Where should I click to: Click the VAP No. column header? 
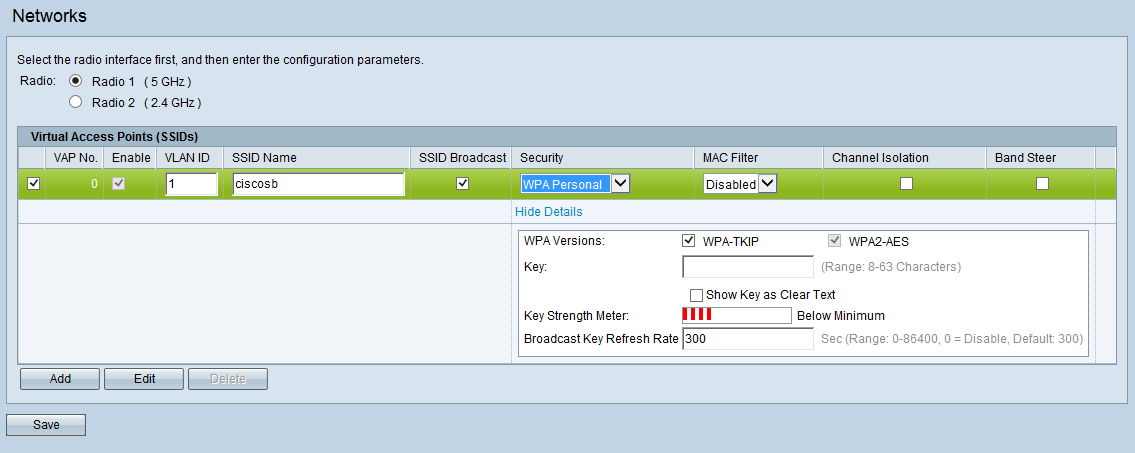pyautogui.click(x=76, y=157)
